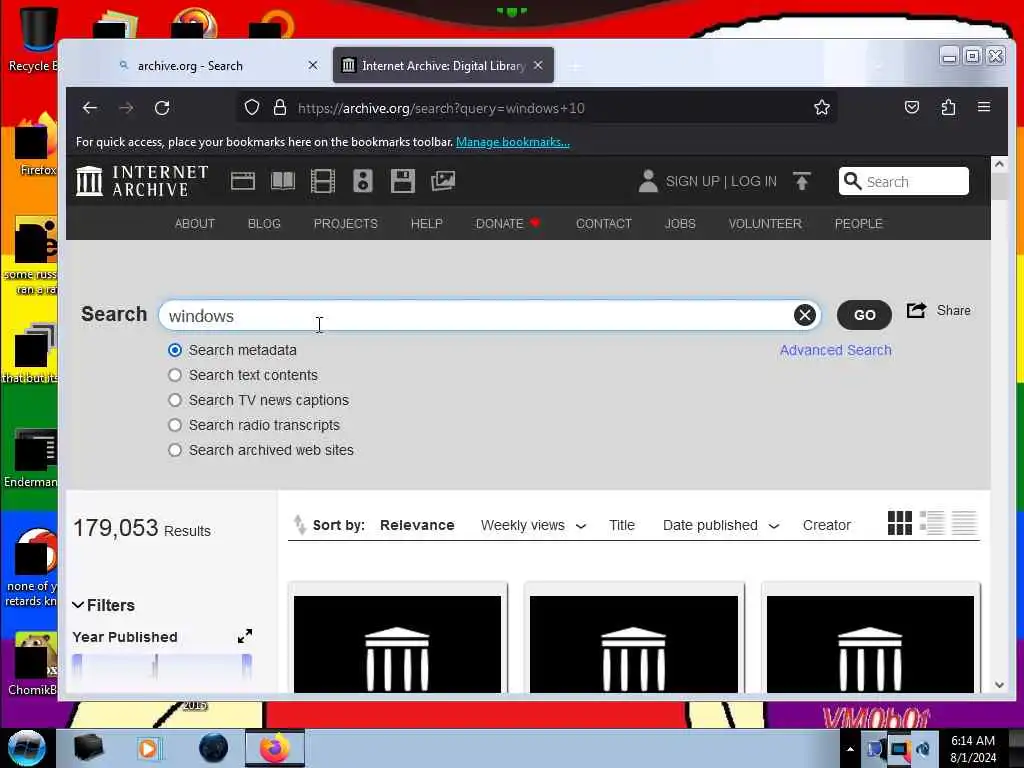Open the ABOUT menu item
1024x768 pixels.
click(195, 224)
